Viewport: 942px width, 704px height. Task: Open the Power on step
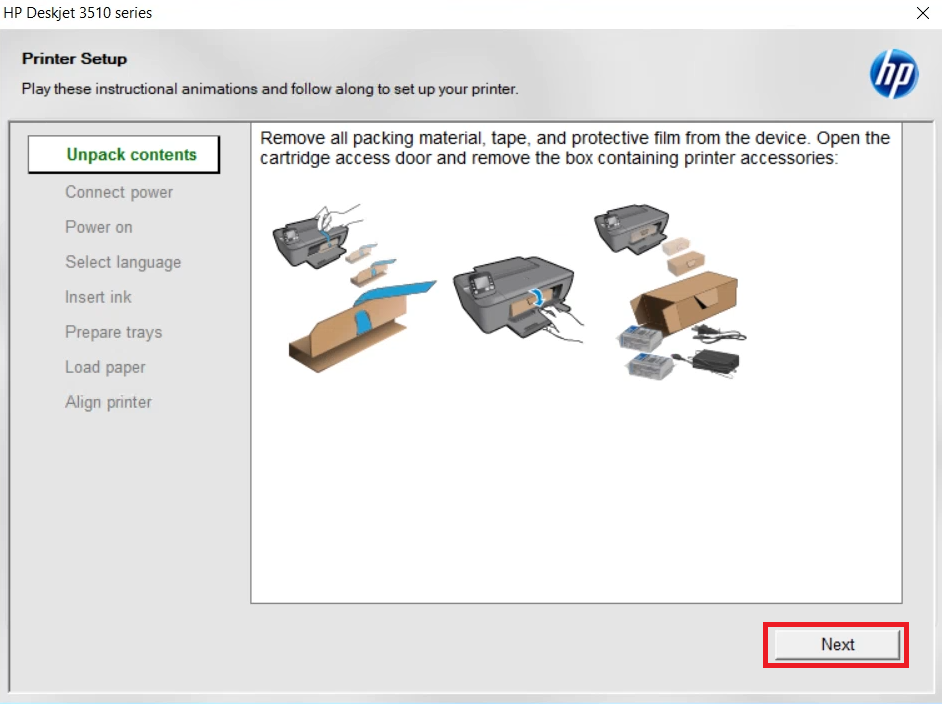pos(99,227)
